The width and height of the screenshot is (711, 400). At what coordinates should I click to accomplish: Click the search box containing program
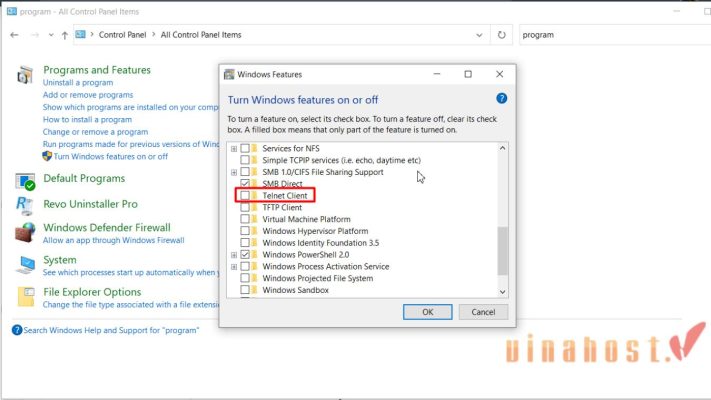pyautogui.click(x=614, y=35)
